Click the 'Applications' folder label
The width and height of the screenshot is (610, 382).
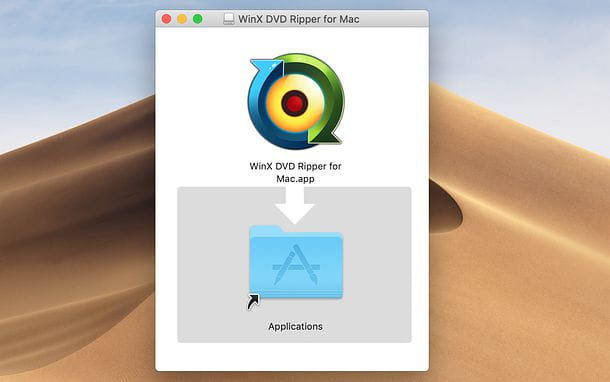[295, 326]
